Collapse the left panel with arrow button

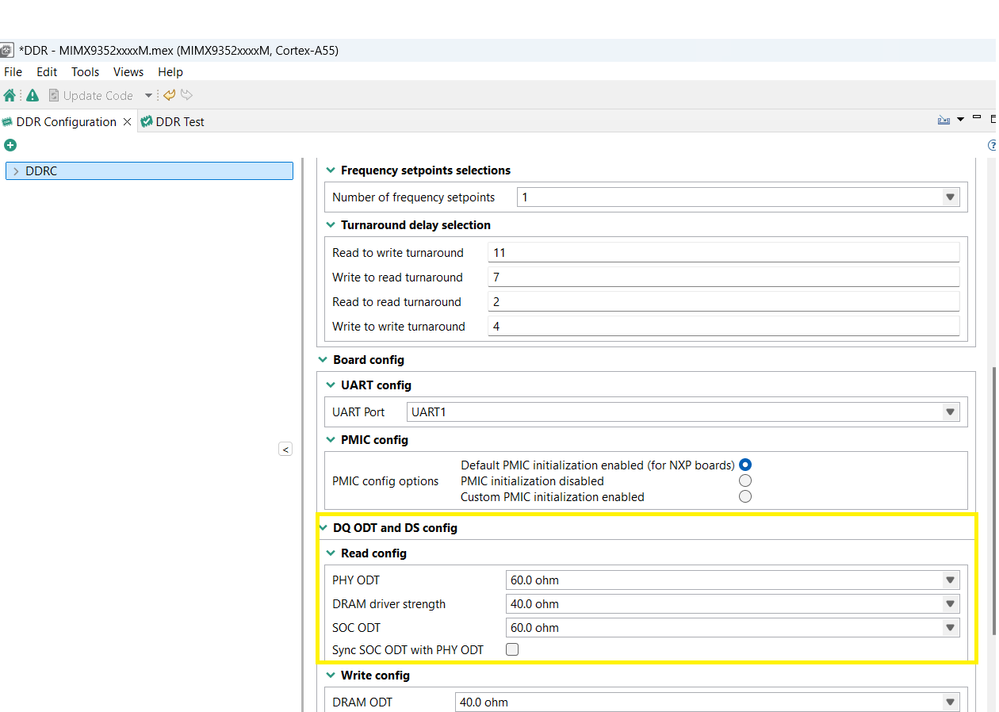pos(285,450)
